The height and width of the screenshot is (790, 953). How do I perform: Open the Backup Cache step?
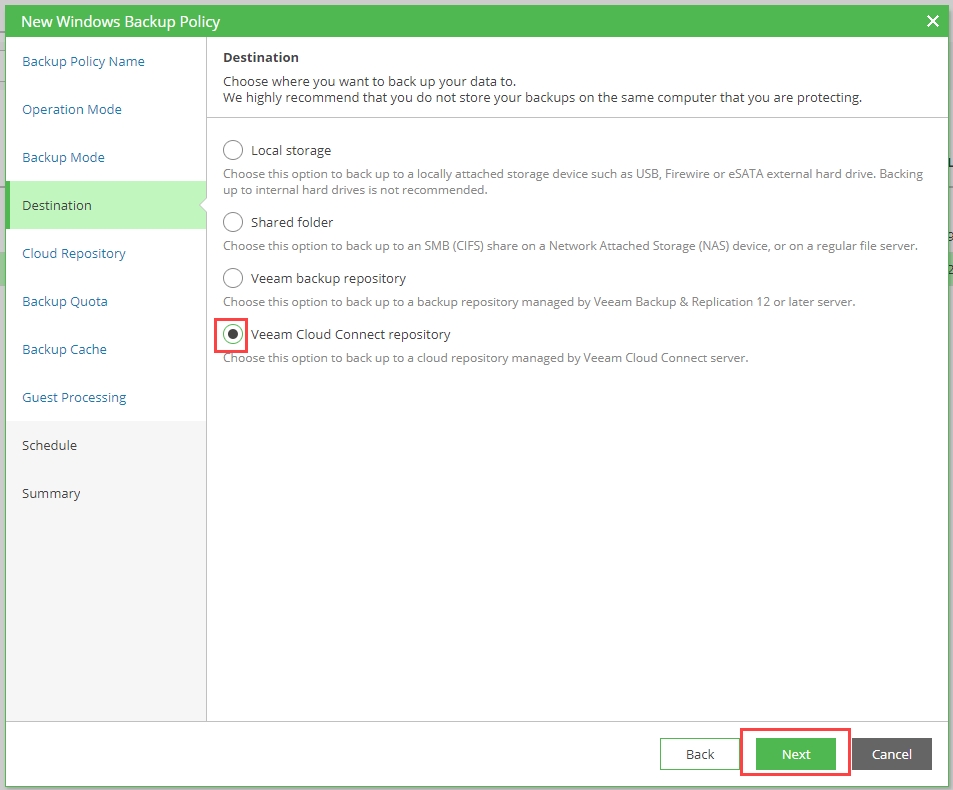64,349
